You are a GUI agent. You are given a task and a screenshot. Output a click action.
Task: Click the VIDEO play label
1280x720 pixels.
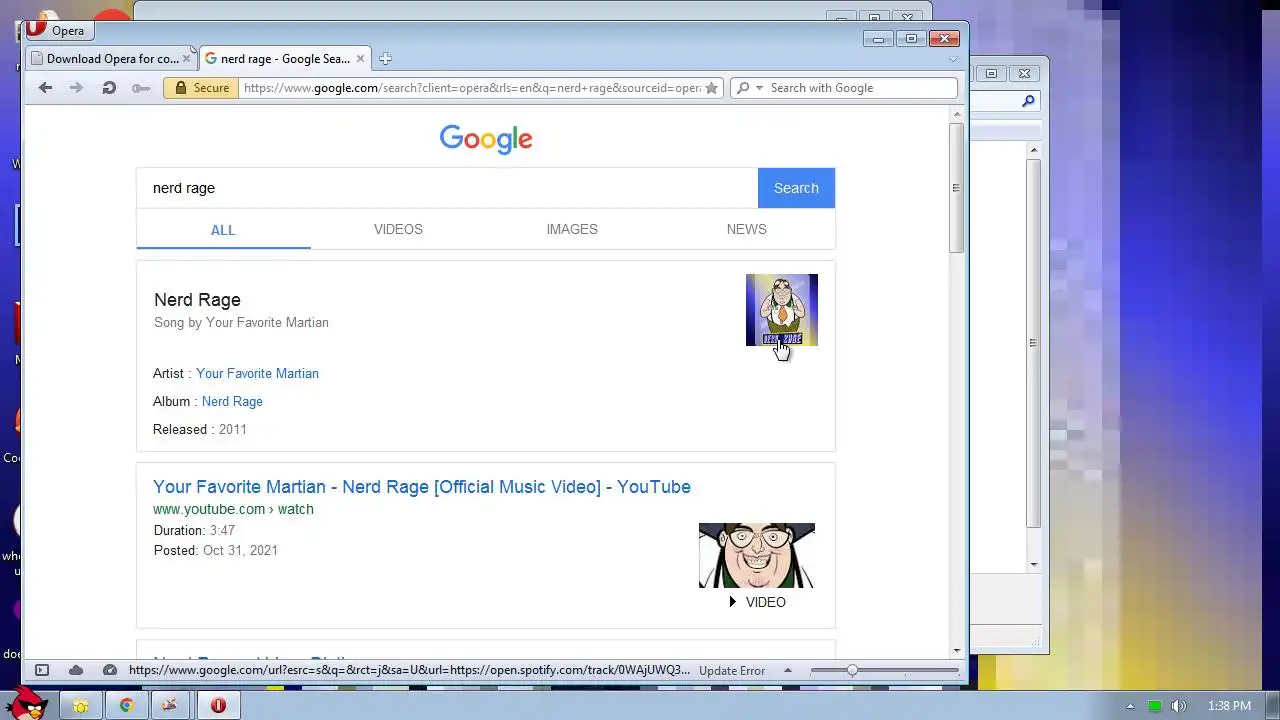pos(757,602)
